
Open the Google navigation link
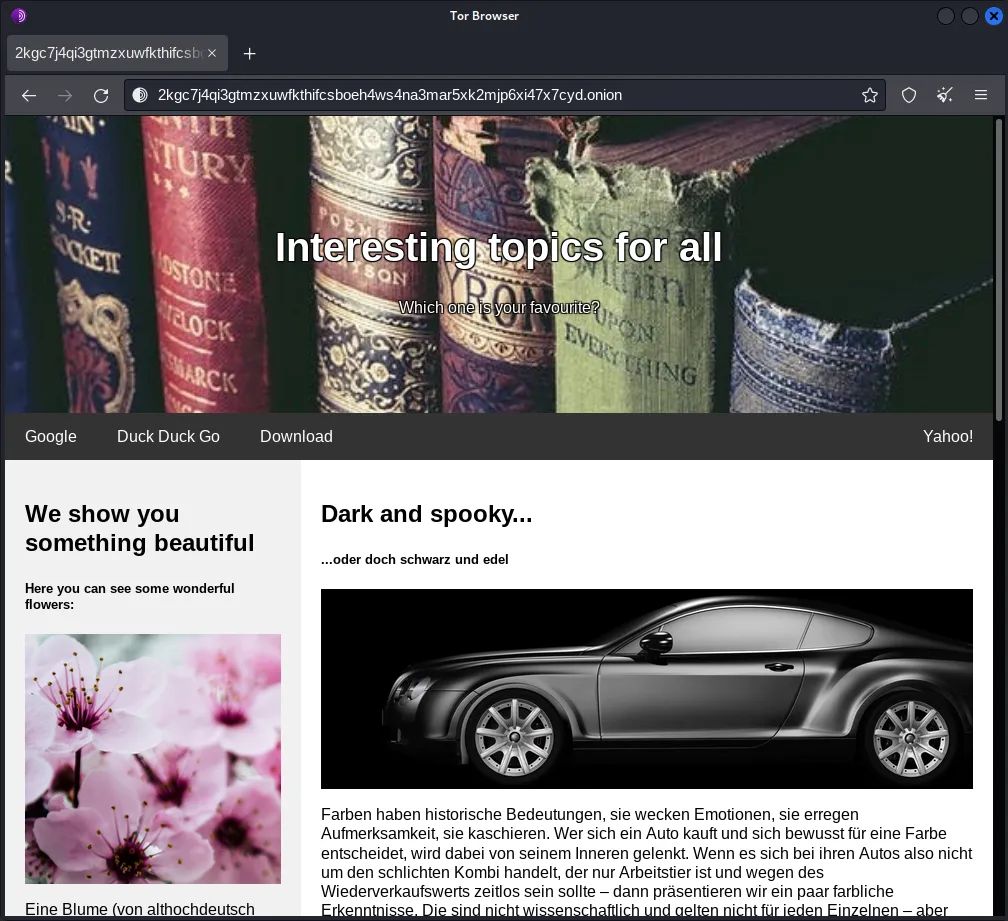pos(51,436)
